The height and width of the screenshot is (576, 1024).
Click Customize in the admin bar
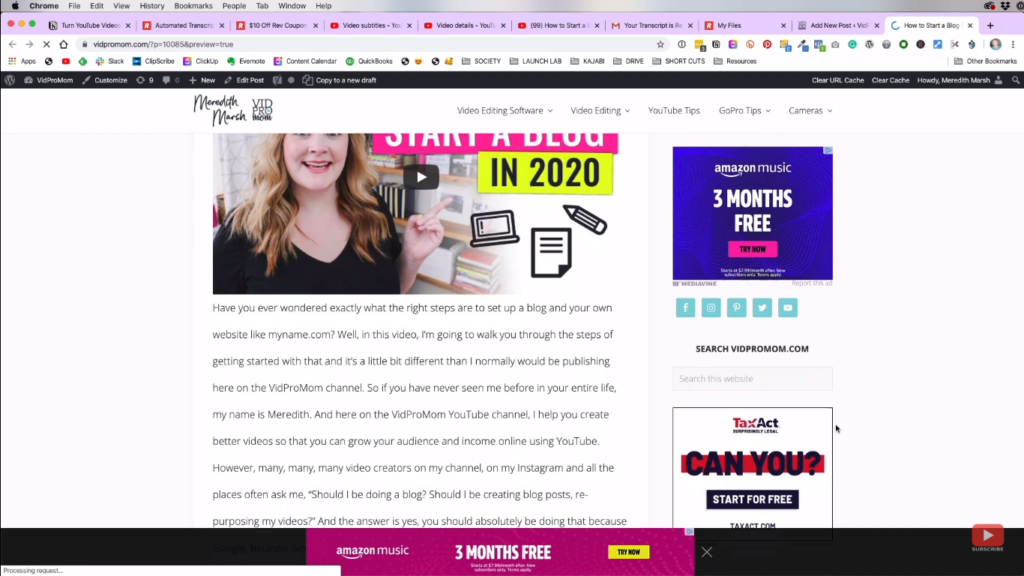click(104, 80)
